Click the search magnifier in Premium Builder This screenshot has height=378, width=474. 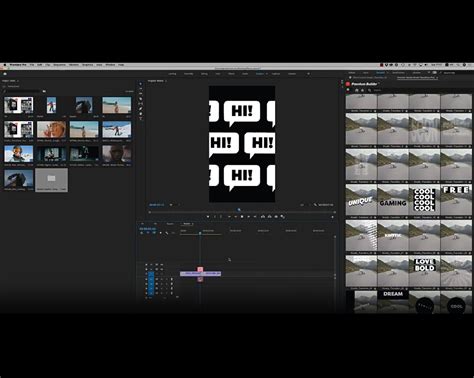tap(369, 90)
